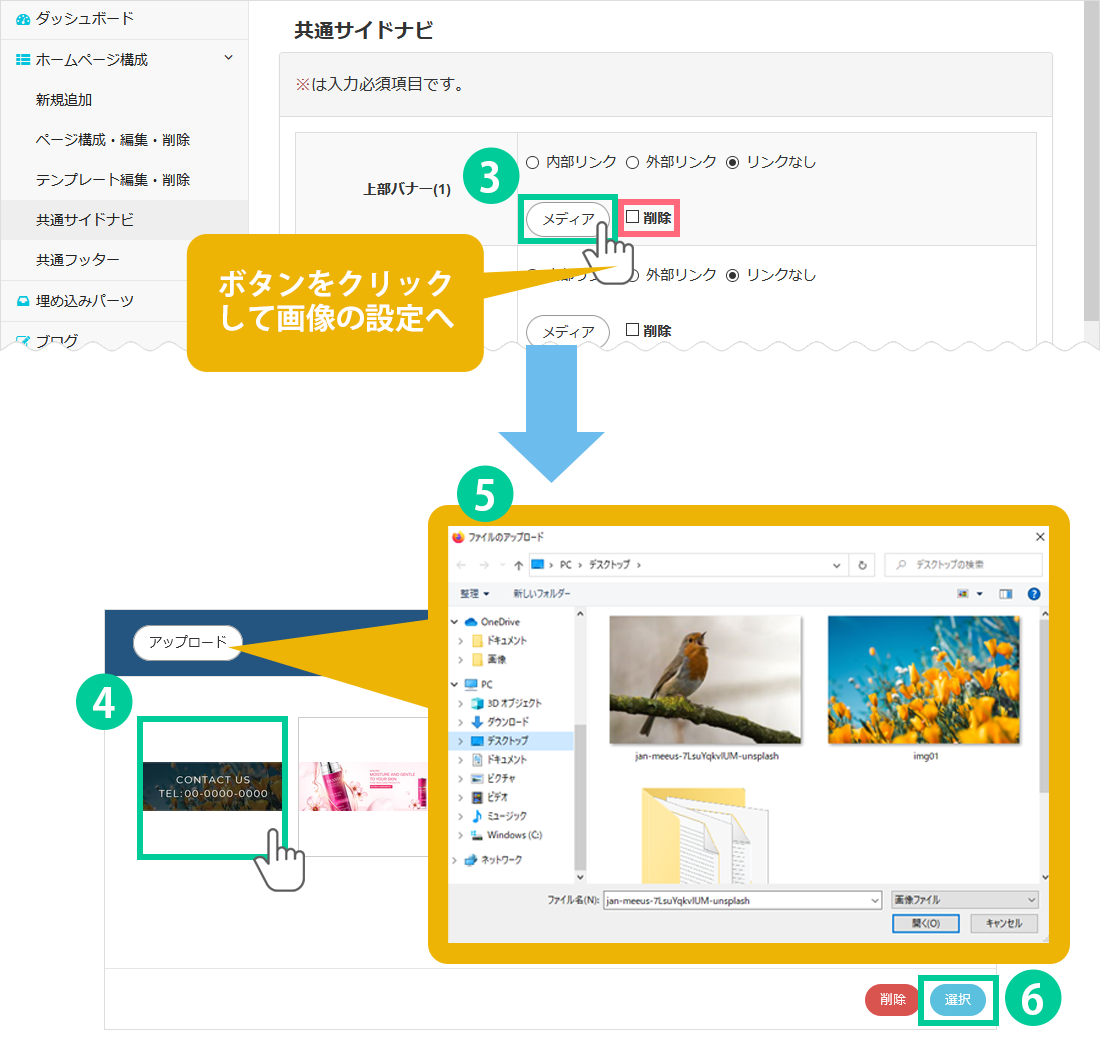
Task: Select 内部リンク radio for 上部バナー(1)
Action: [533, 162]
